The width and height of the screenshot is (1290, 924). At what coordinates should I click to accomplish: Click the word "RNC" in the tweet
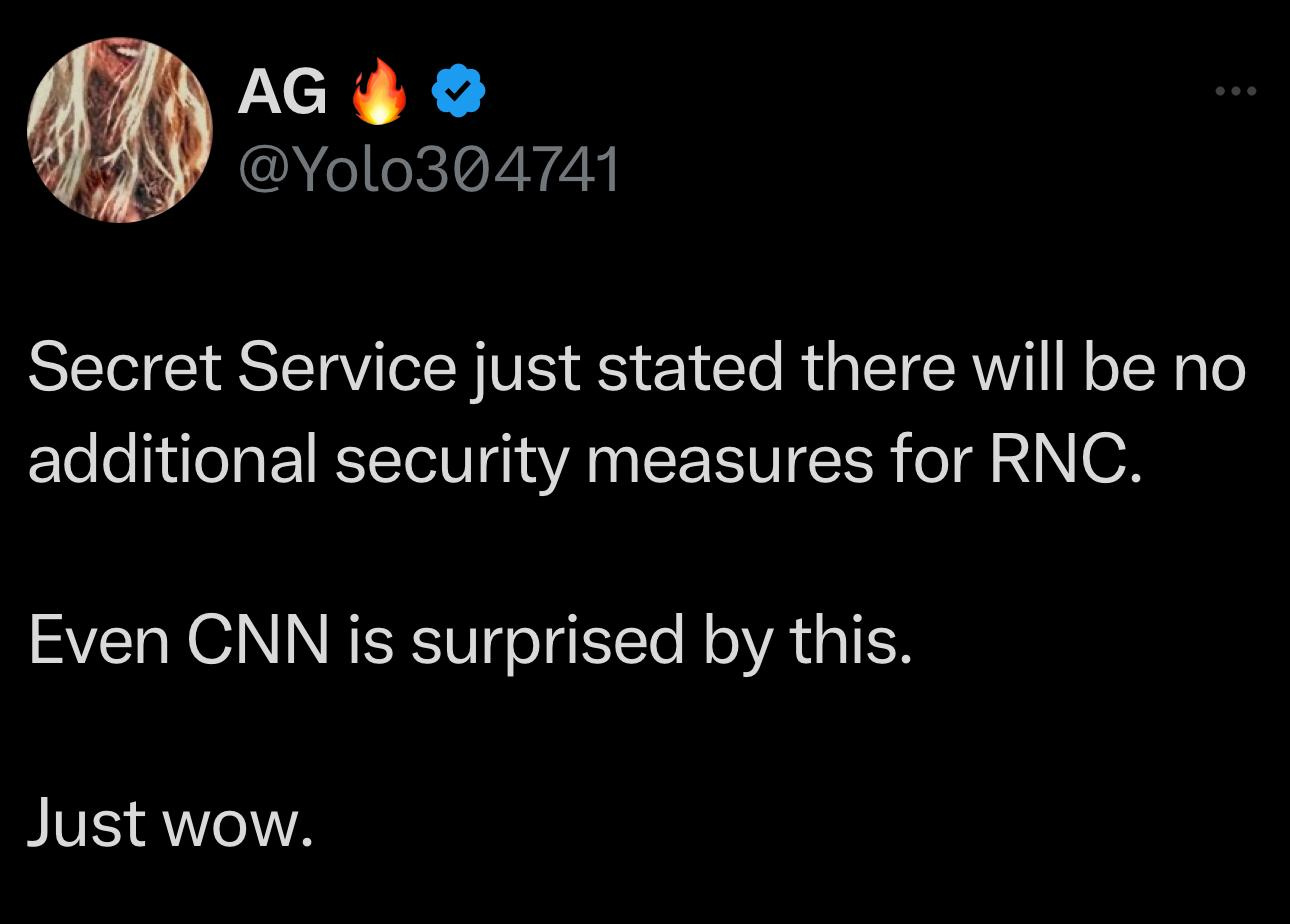(1063, 459)
